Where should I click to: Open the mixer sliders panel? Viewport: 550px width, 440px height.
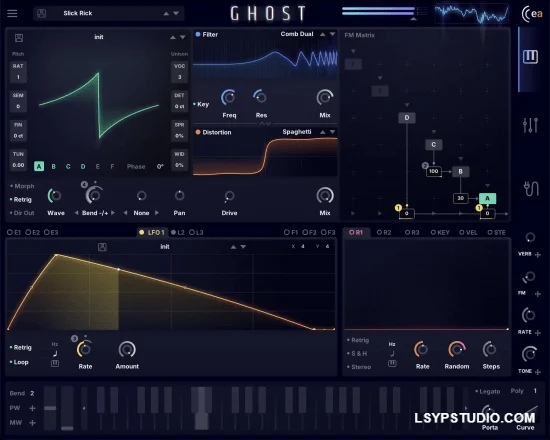tap(530, 125)
